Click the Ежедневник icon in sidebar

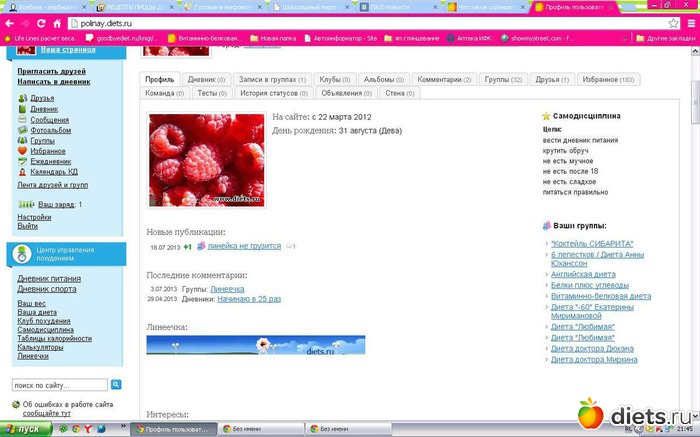click(x=22, y=161)
